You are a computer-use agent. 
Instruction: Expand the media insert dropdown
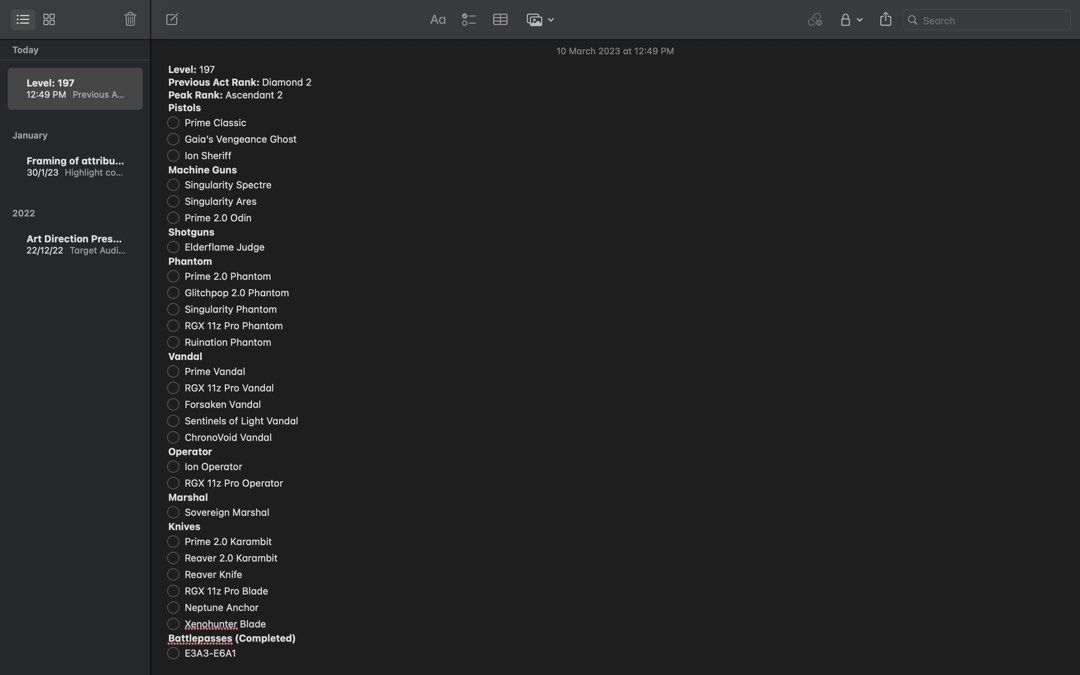(x=541, y=19)
